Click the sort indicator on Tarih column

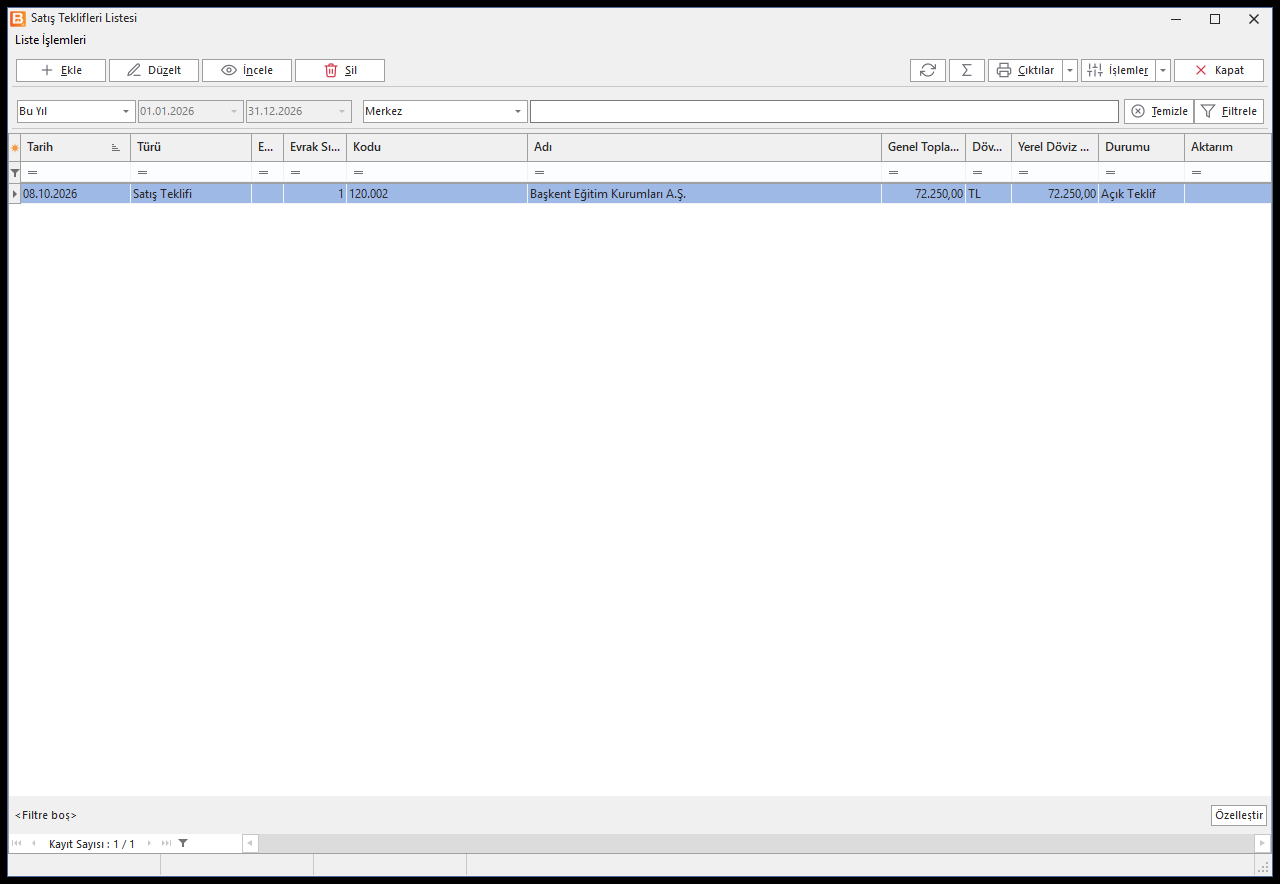[116, 148]
